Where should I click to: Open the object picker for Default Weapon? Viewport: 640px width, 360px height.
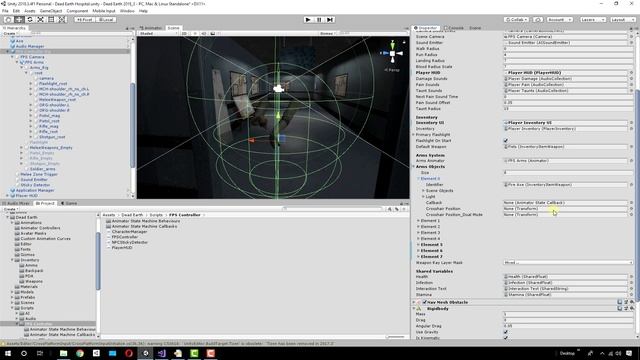point(631,147)
